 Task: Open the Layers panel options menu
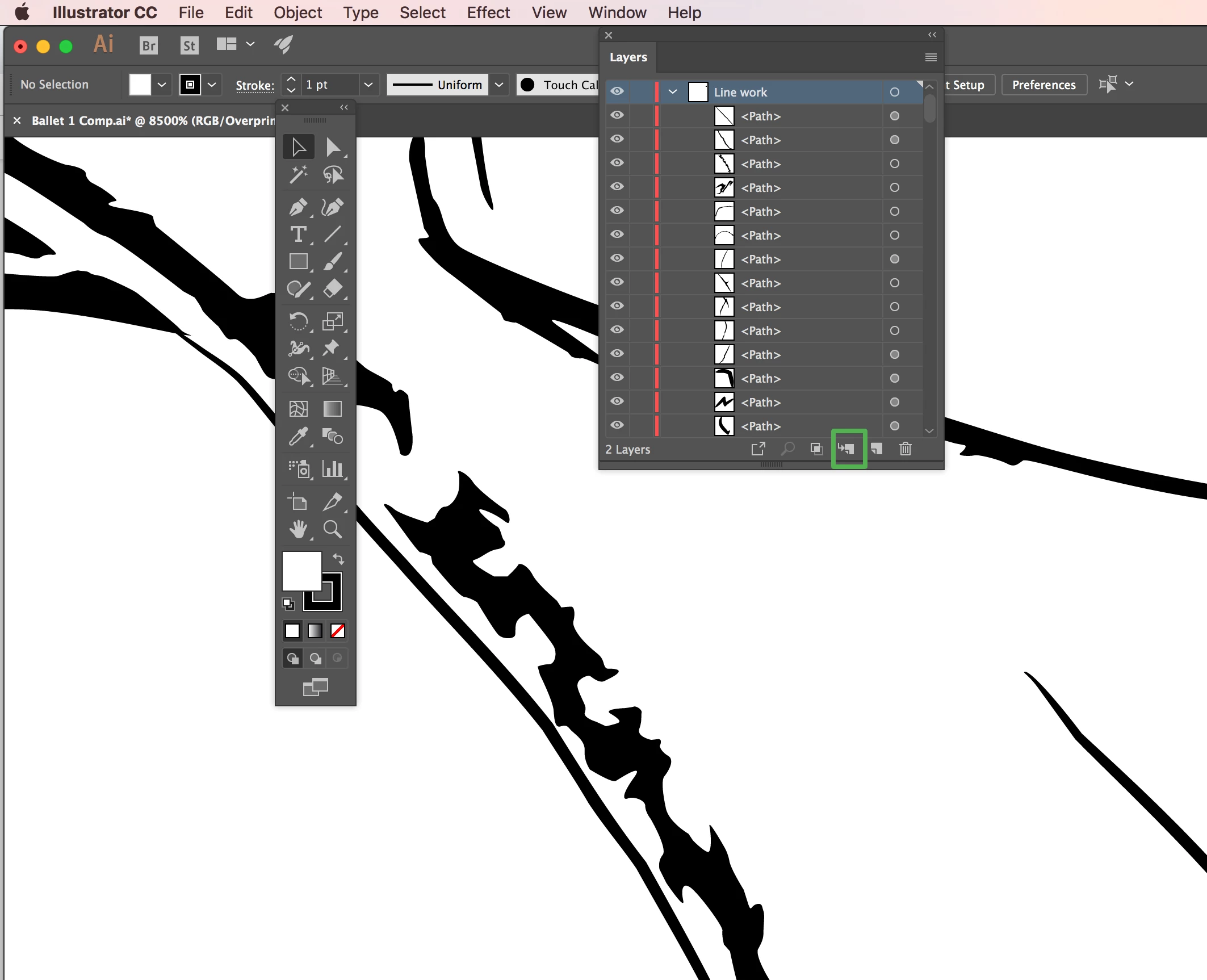931,57
